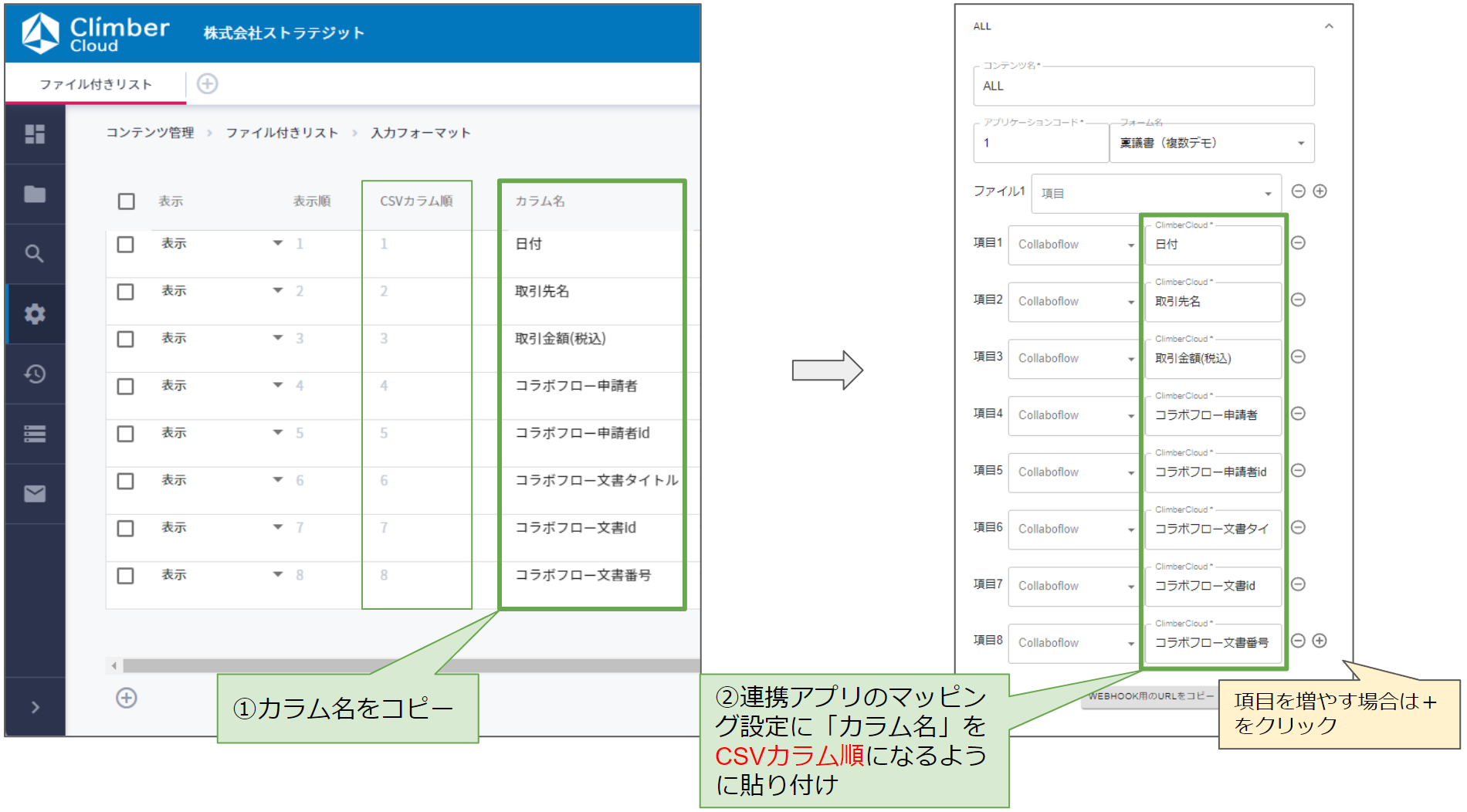Expand the sidebar with the chevron arrow
The image size is (1467, 812).
point(35,707)
